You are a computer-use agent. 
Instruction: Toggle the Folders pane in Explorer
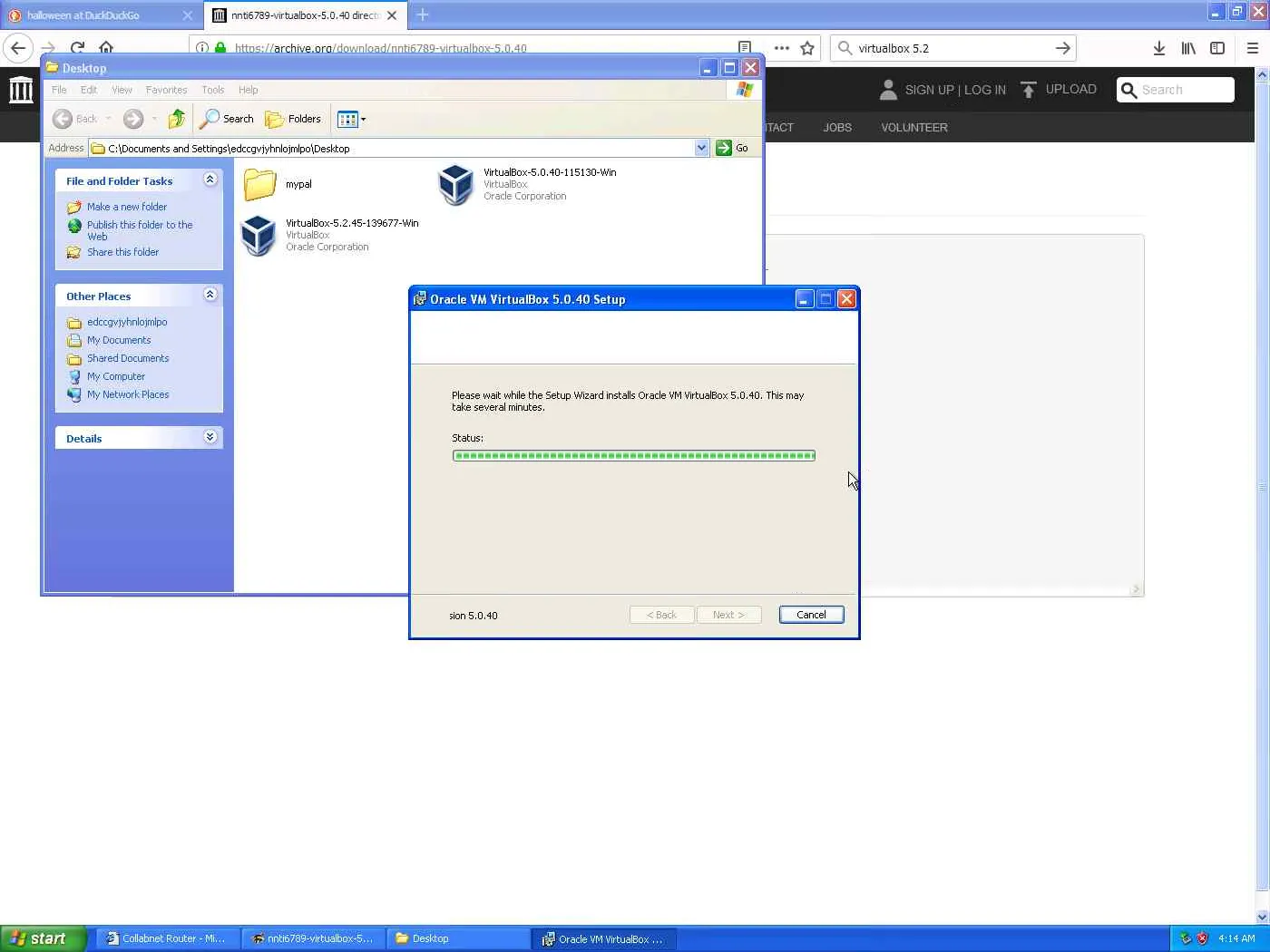click(x=293, y=119)
